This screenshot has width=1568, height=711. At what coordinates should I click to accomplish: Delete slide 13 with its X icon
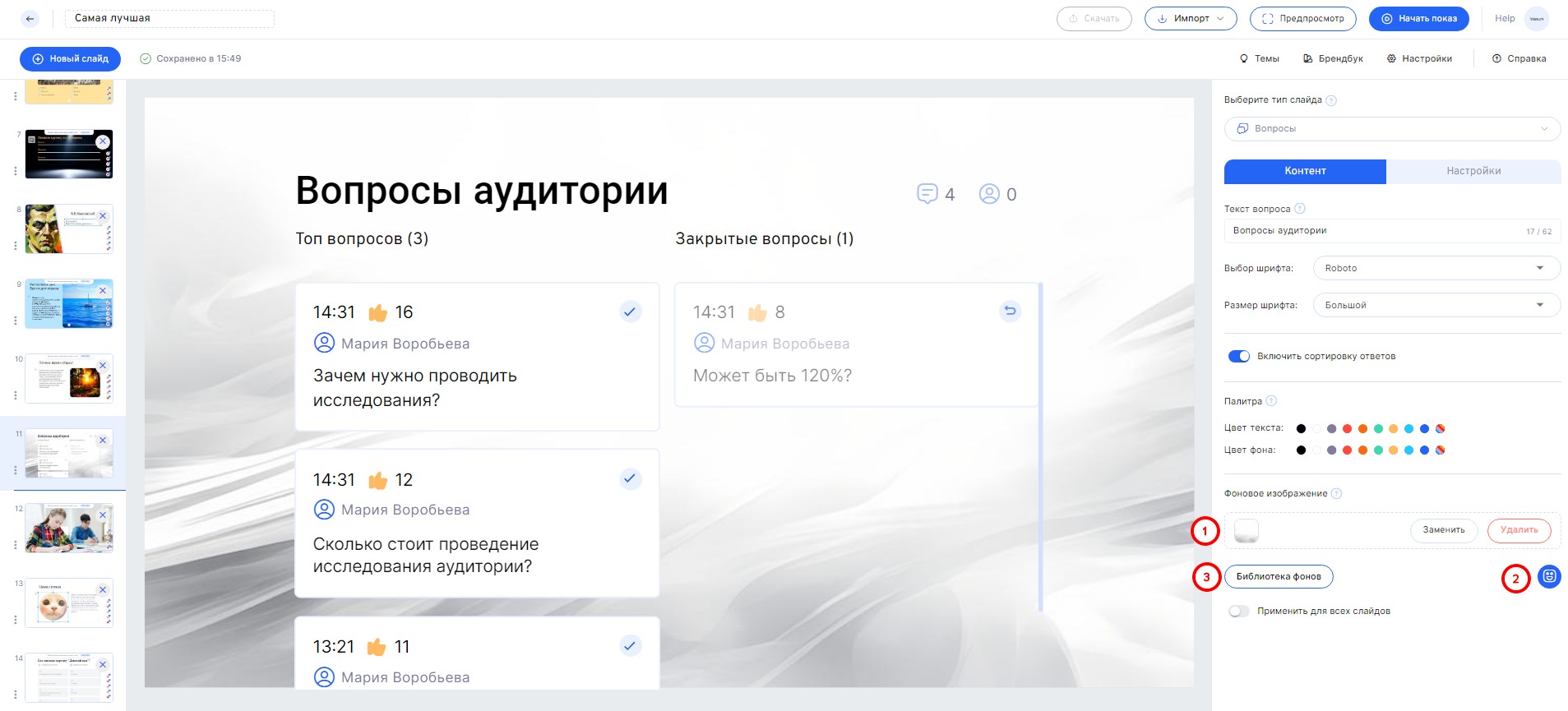(103, 590)
